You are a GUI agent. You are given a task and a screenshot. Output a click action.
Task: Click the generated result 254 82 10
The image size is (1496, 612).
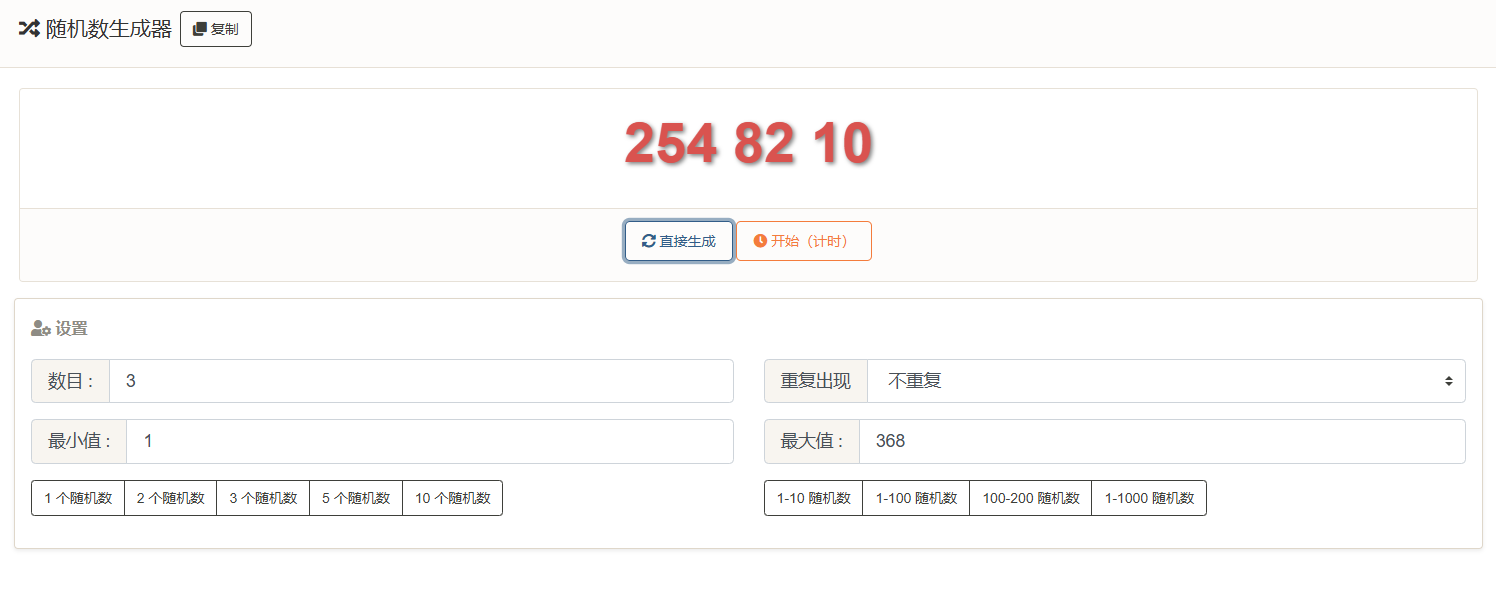click(x=748, y=143)
